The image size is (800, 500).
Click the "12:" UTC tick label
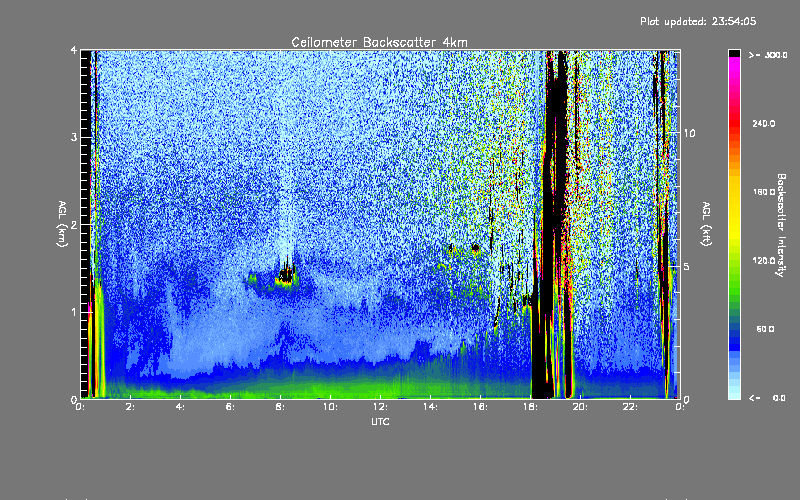380,407
